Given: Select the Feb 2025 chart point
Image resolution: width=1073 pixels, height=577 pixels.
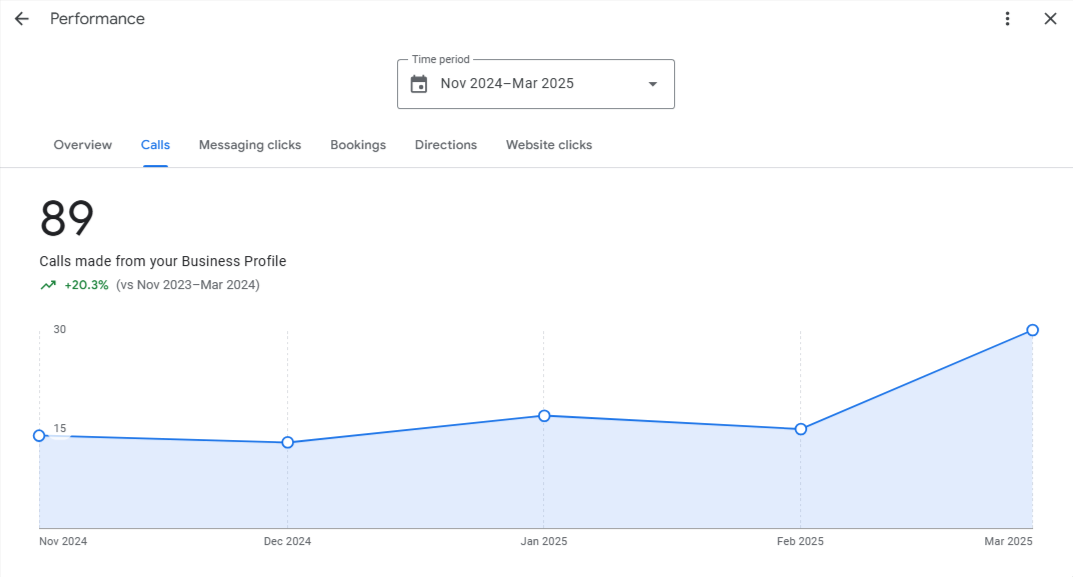Looking at the screenshot, I should tap(801, 429).
